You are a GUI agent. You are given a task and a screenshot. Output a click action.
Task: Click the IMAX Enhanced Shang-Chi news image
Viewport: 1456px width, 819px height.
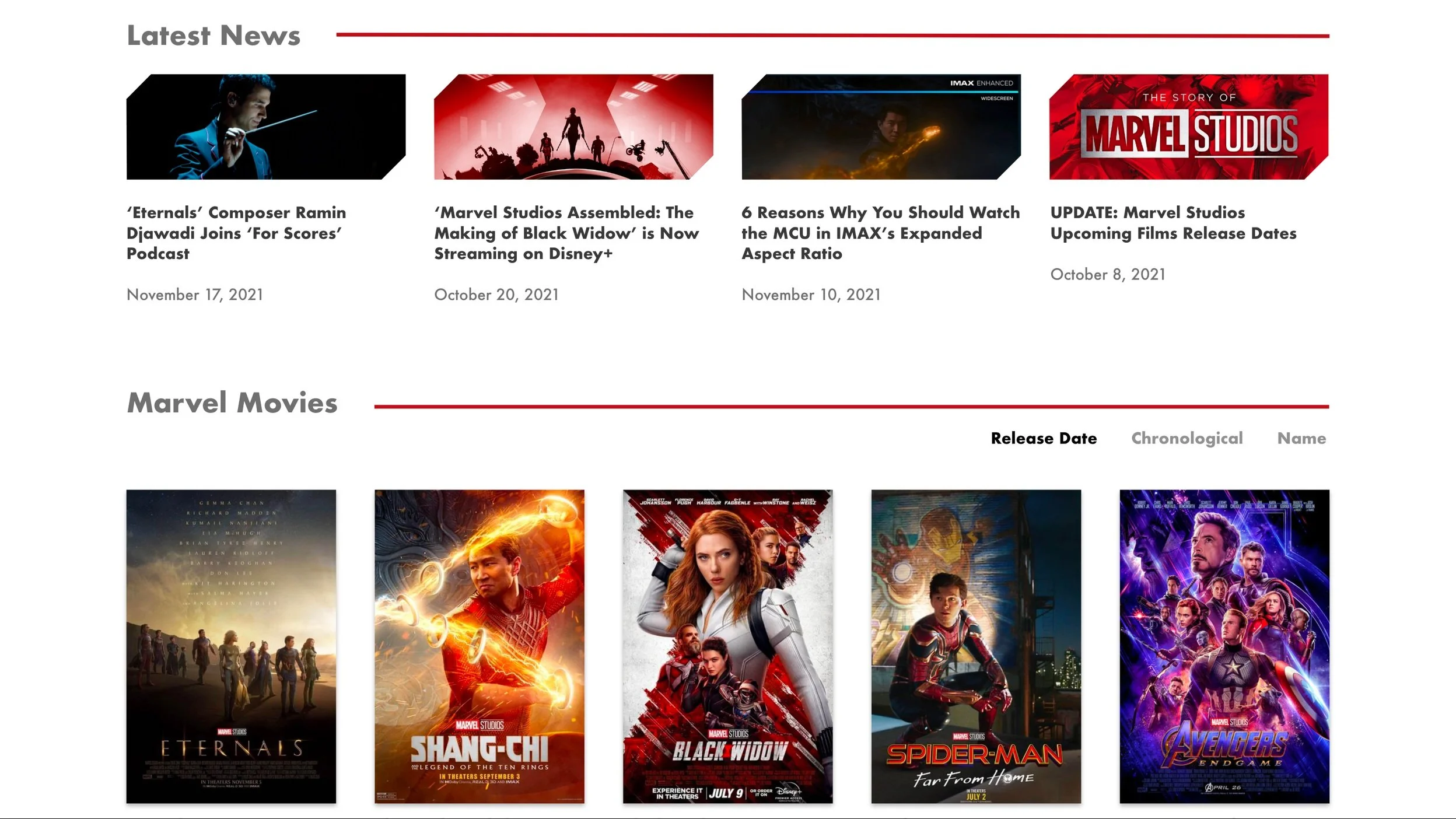coord(881,127)
